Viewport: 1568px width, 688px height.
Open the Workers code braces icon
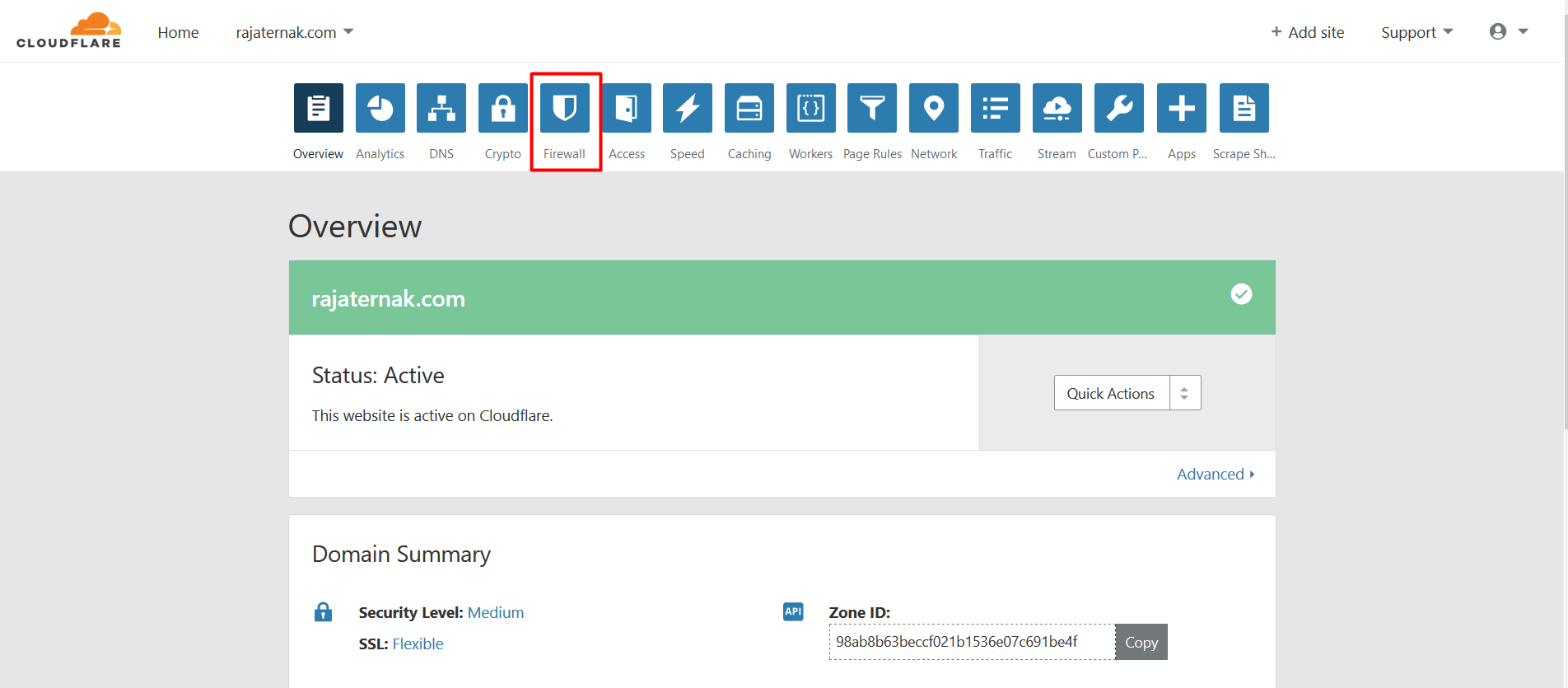coord(811,108)
